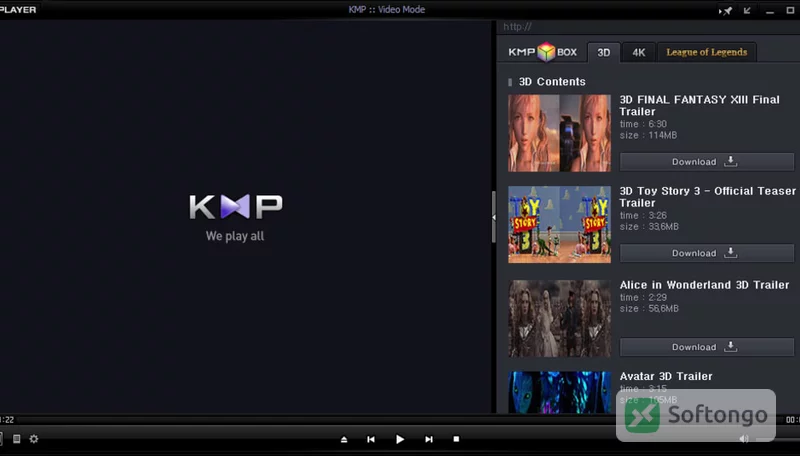
Task: Stop playback with the stop button
Action: 456,439
